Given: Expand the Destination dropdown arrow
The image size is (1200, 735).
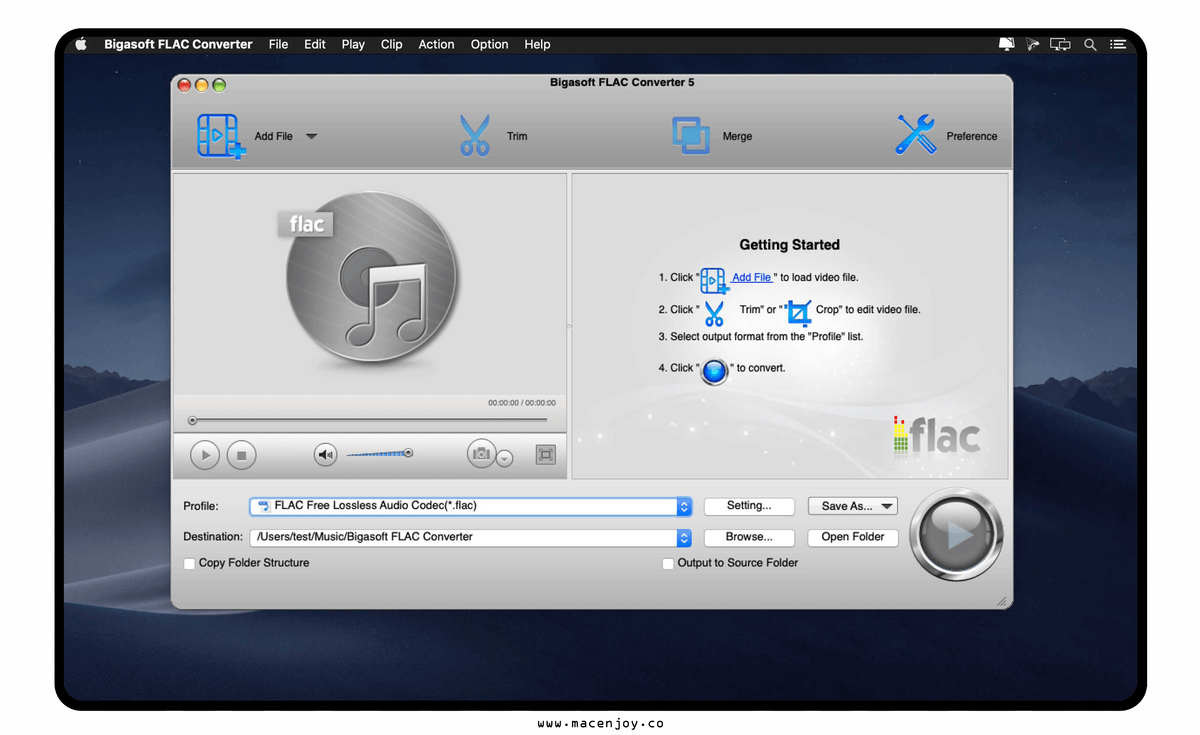Looking at the screenshot, I should [x=684, y=537].
